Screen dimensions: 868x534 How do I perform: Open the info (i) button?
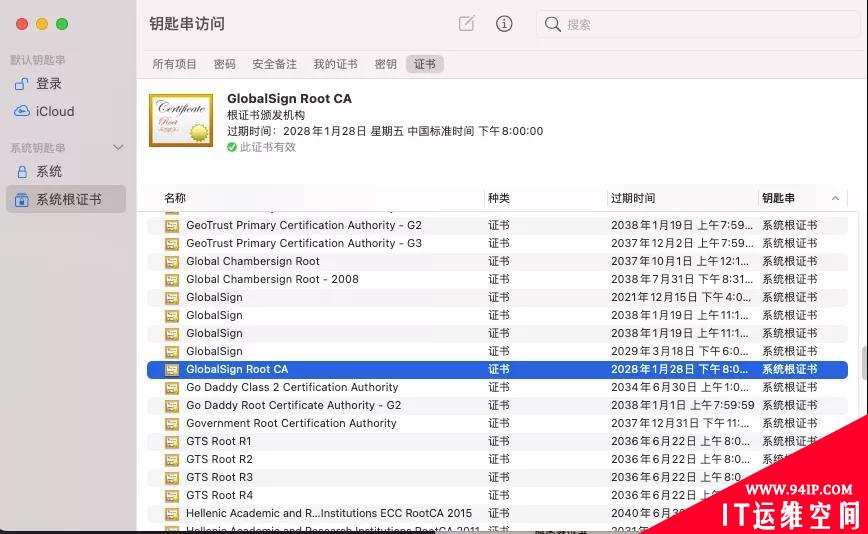(504, 24)
